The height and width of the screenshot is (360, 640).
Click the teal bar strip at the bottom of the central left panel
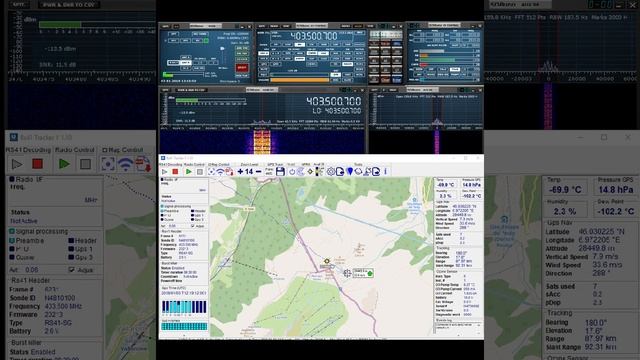point(184,326)
